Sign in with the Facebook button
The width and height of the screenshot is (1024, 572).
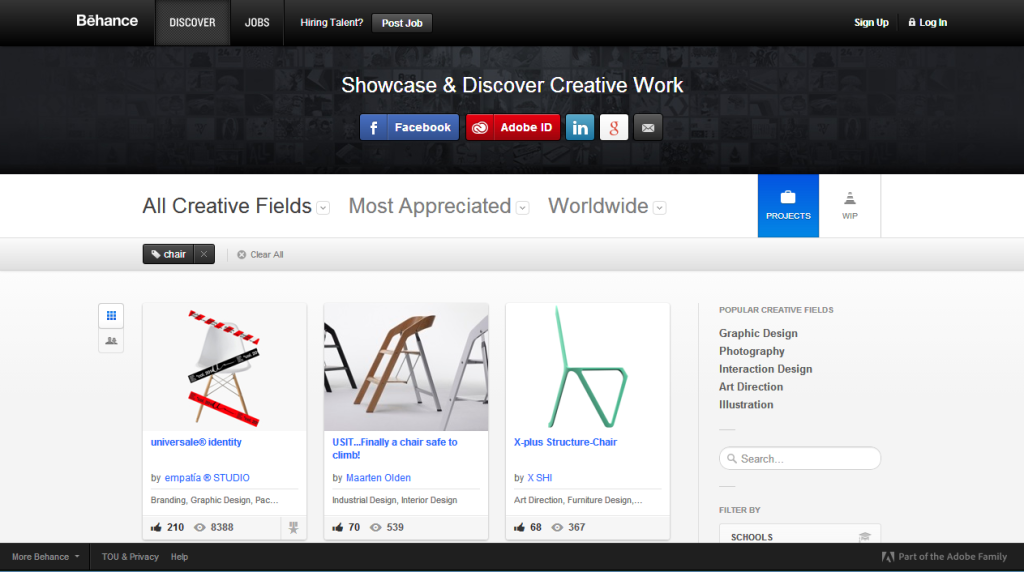[409, 127]
